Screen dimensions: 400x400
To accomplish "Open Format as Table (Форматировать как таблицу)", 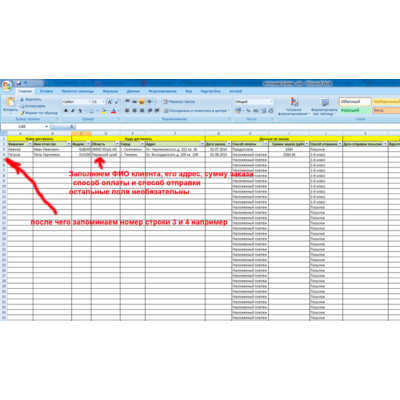I will coord(324,107).
